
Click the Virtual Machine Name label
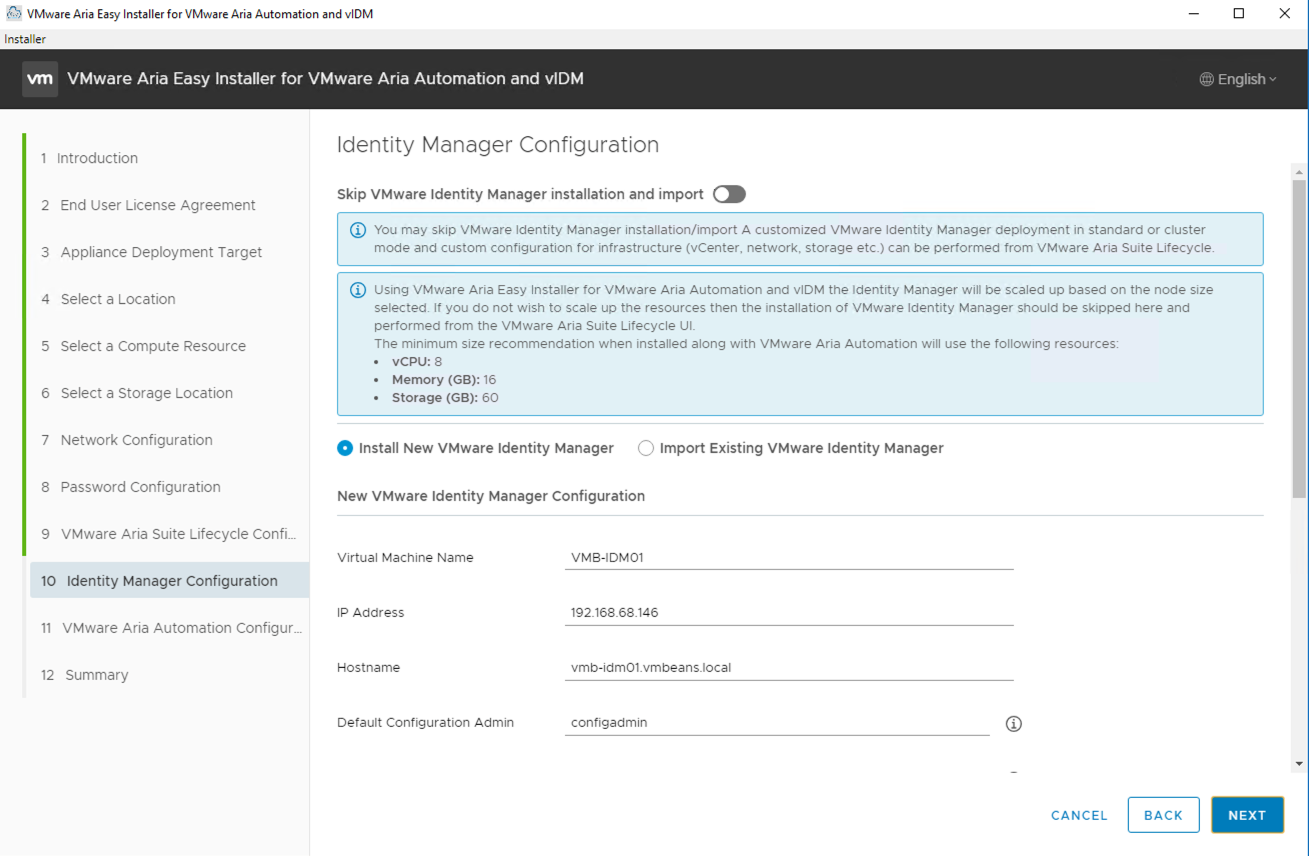coord(405,558)
